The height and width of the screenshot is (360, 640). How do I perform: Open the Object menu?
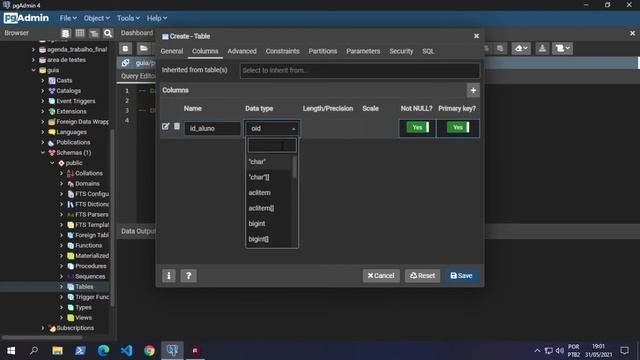point(96,18)
